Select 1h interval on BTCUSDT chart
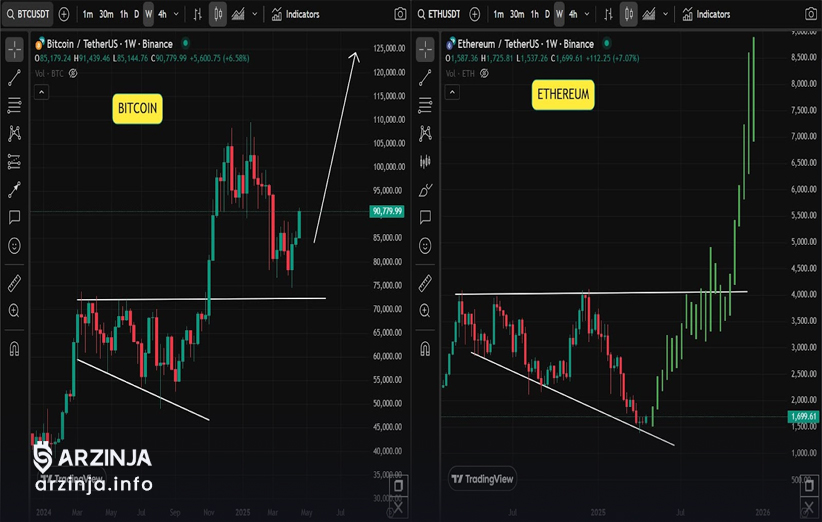This screenshot has height=522, width=822. point(124,14)
